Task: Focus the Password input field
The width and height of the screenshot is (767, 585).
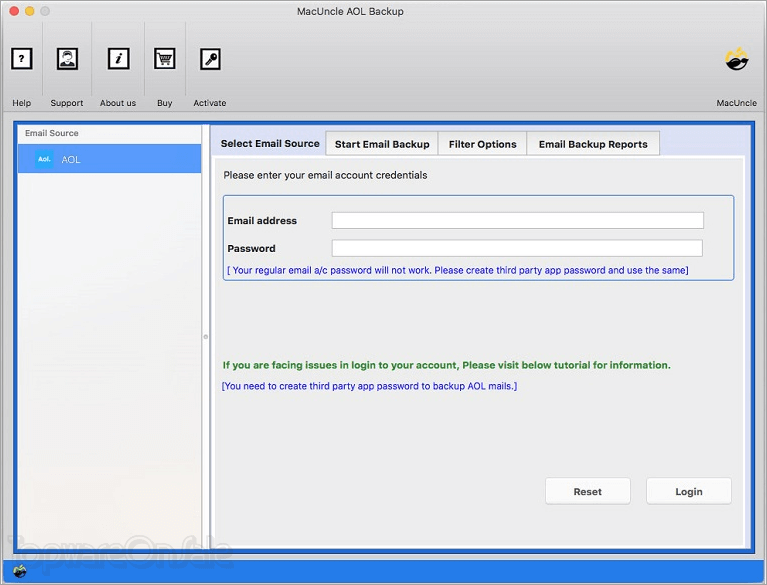Action: pyautogui.click(x=517, y=248)
